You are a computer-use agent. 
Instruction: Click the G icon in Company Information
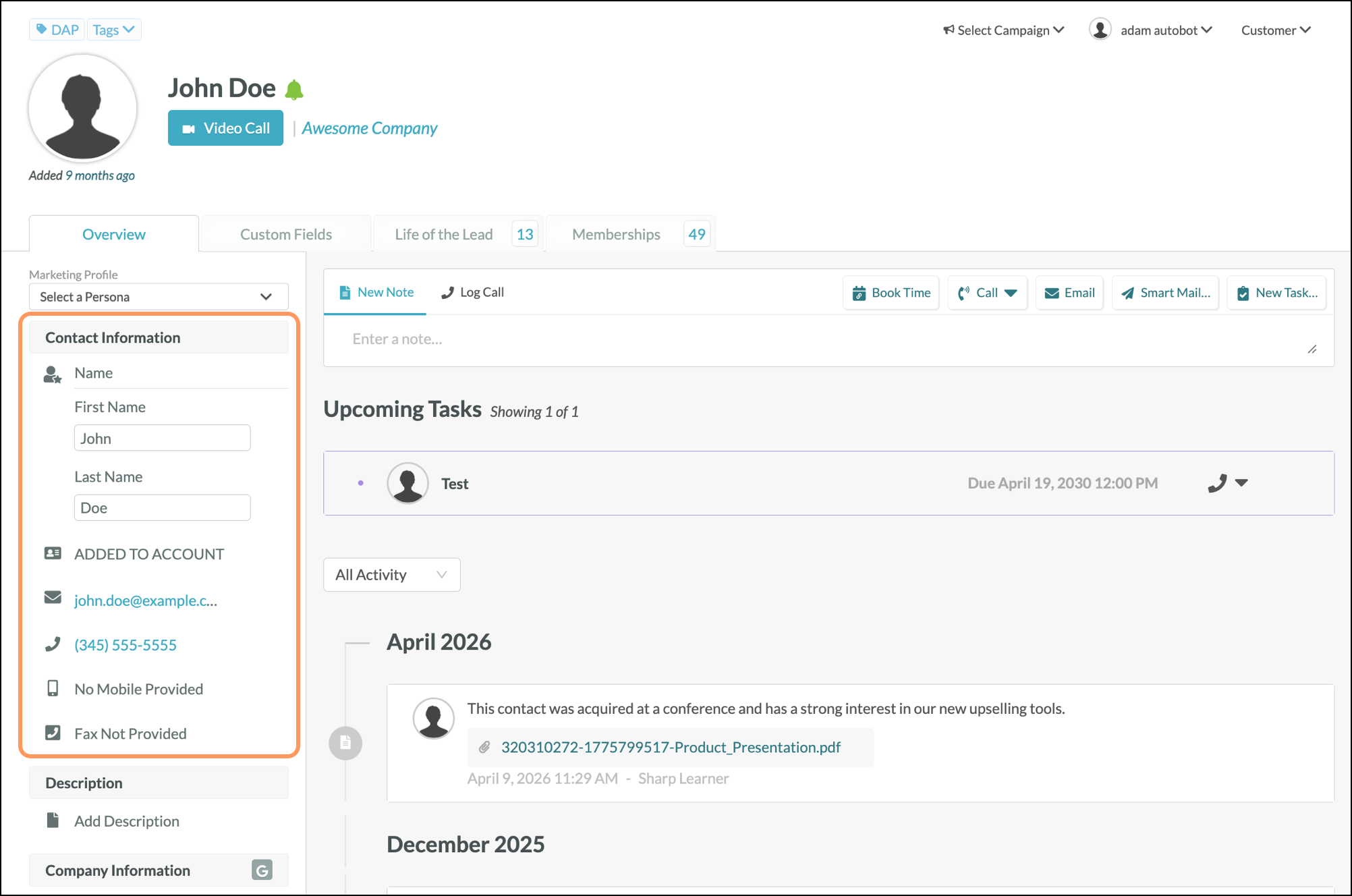[x=262, y=870]
